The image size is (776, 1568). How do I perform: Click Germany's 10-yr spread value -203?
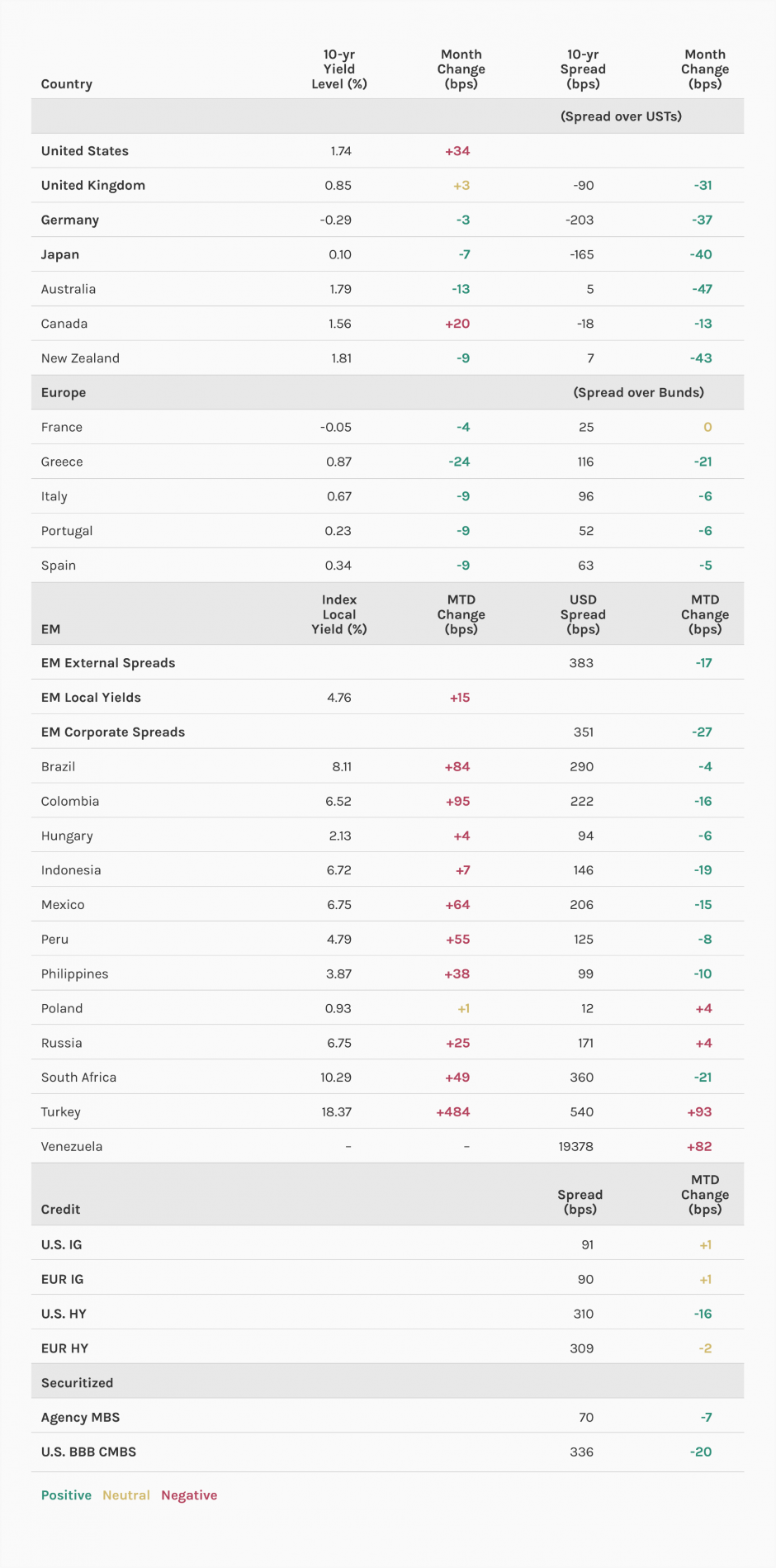point(580,220)
